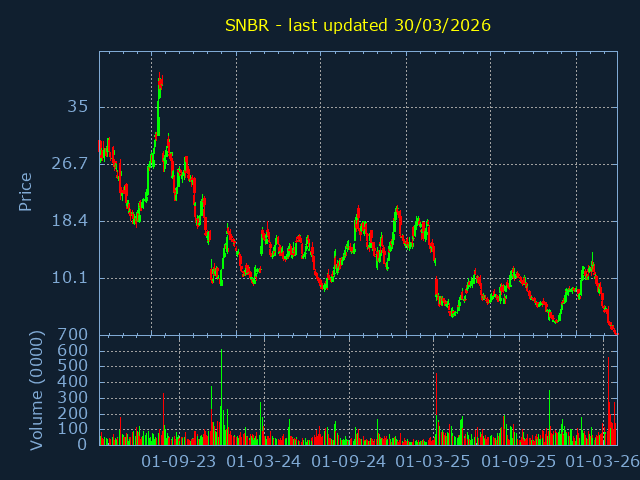Click the 01-09-24 date label
The width and height of the screenshot is (640, 480).
click(349, 462)
